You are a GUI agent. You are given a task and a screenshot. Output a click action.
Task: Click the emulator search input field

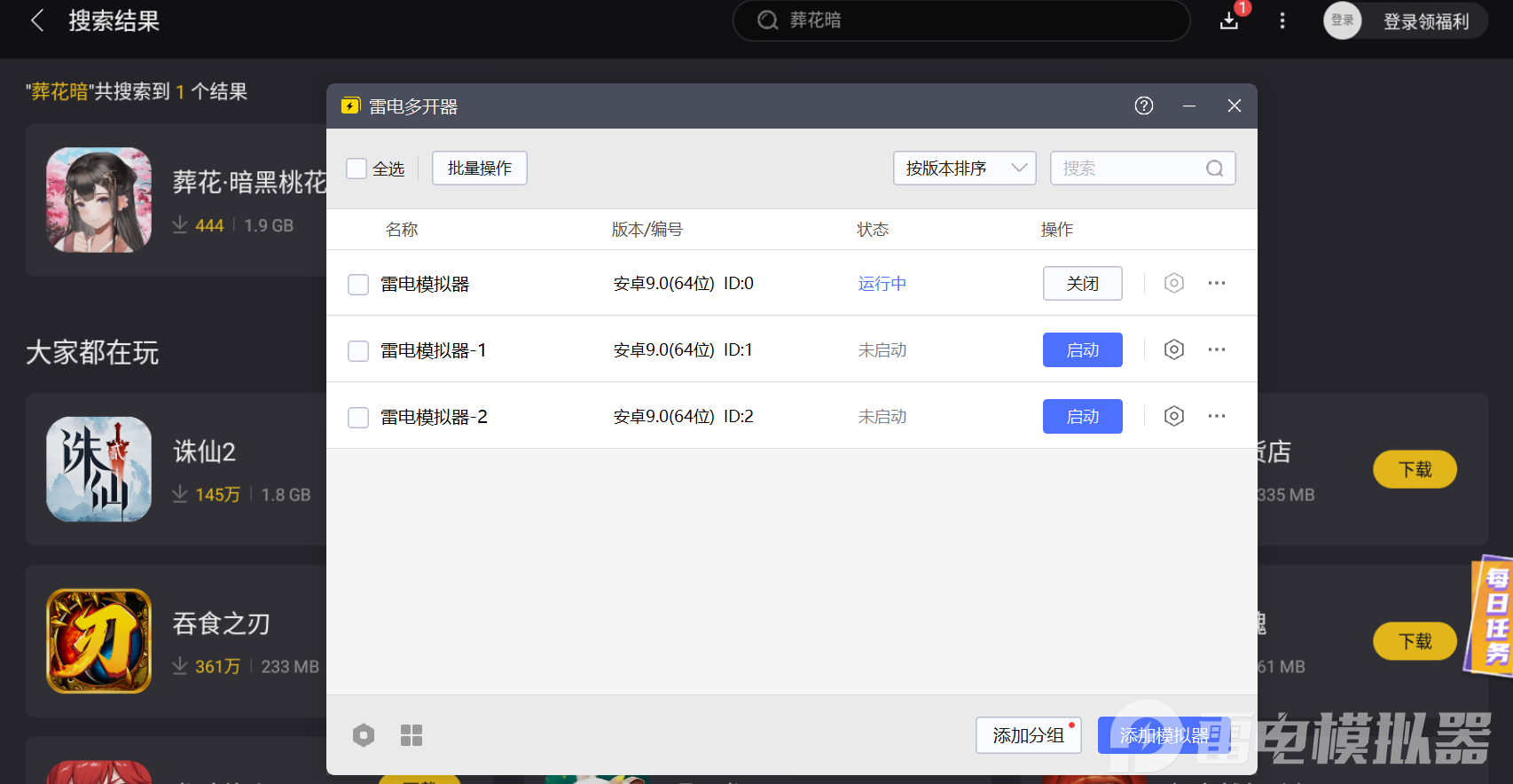click(x=1130, y=169)
